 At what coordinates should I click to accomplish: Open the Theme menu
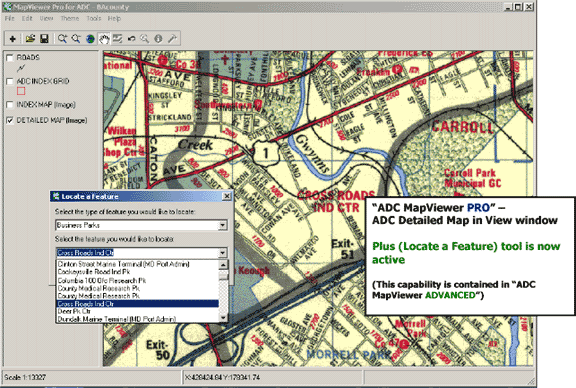pyautogui.click(x=69, y=18)
